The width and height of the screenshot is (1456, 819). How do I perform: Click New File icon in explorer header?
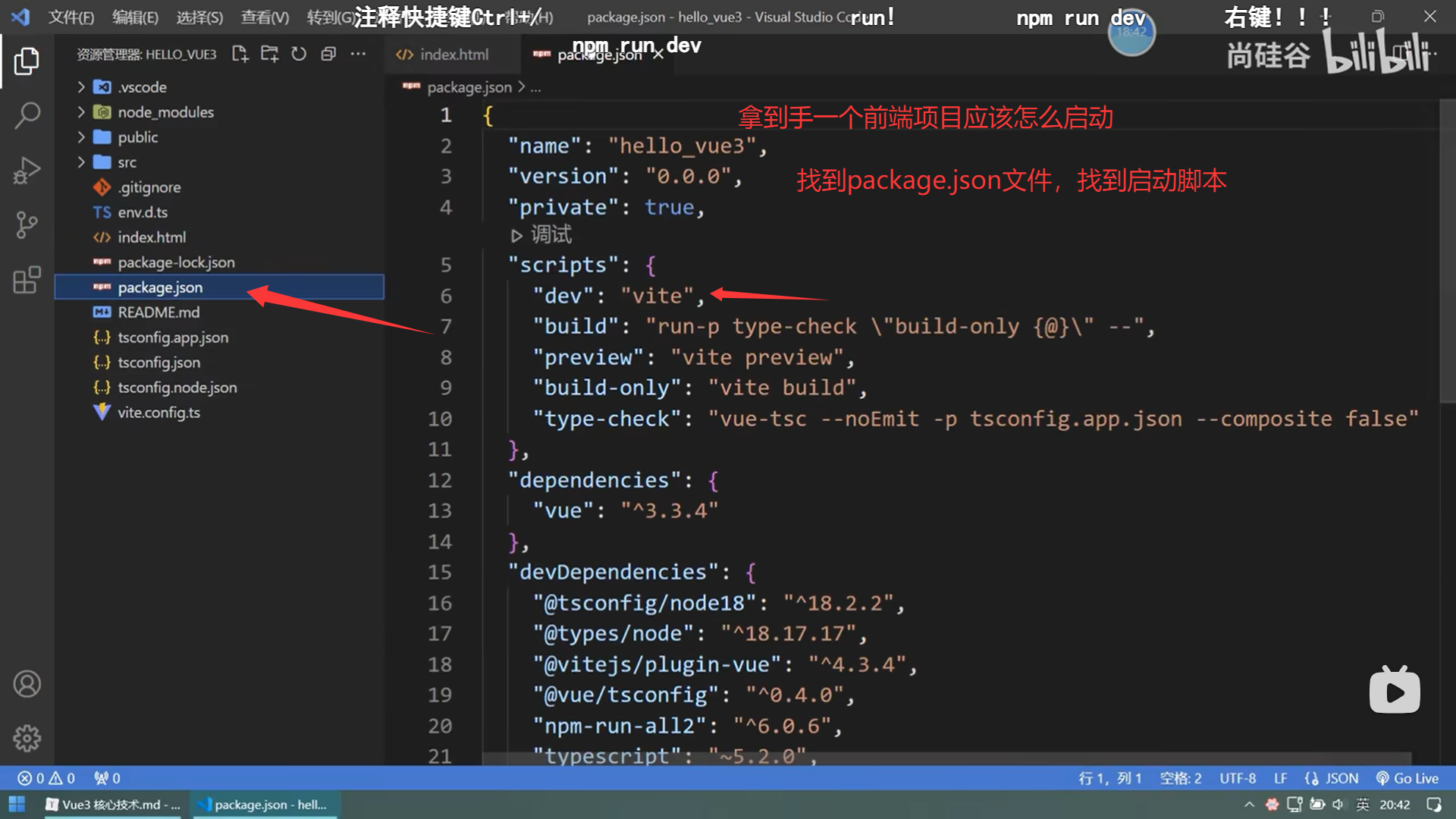pyautogui.click(x=240, y=54)
